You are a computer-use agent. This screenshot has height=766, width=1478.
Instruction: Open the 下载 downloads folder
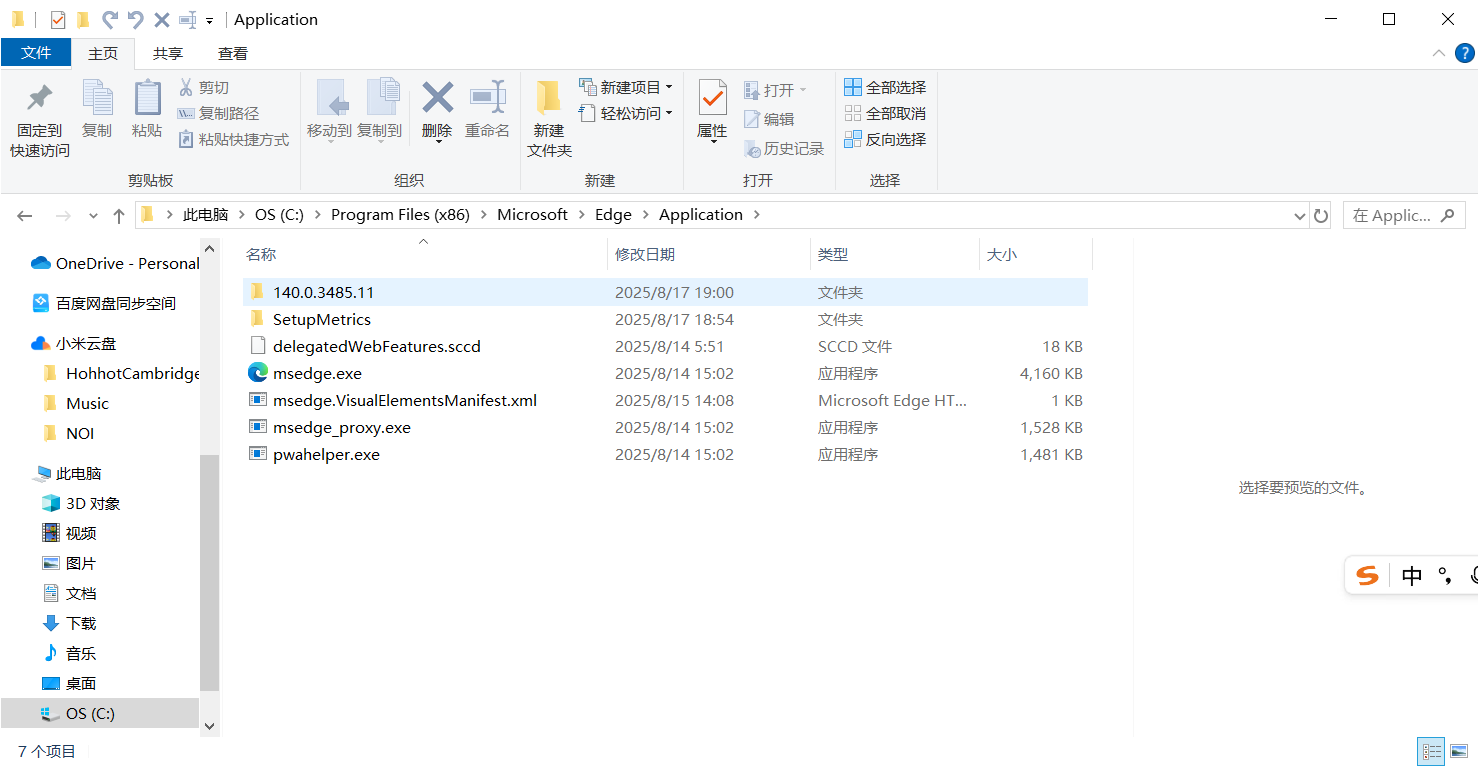[x=70, y=624]
